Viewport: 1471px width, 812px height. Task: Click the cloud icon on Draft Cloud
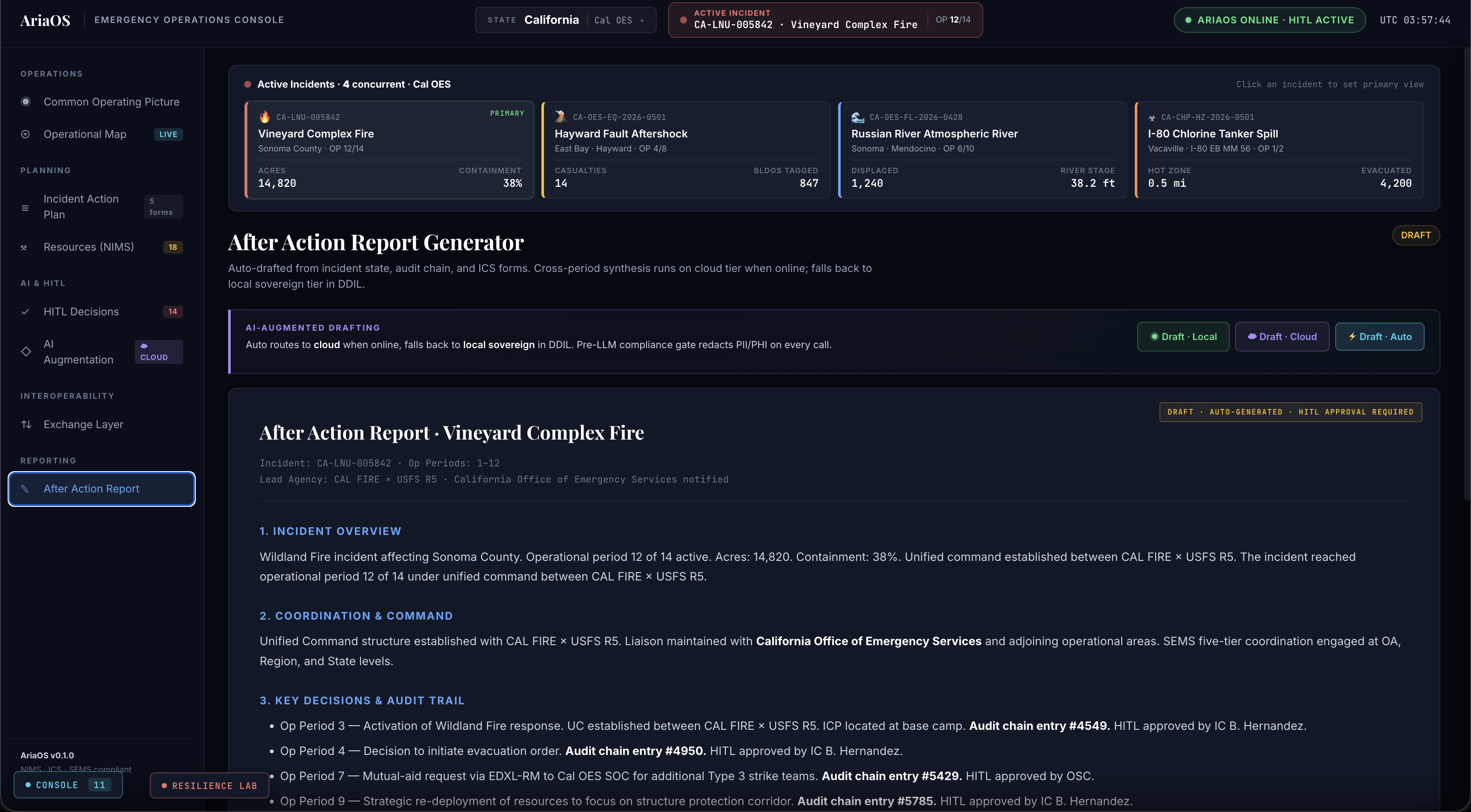[x=1252, y=336]
